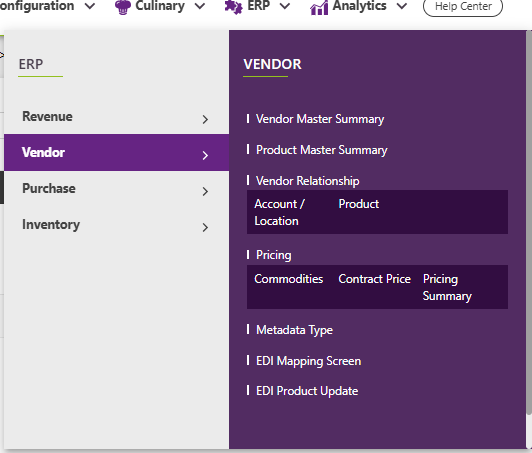The width and height of the screenshot is (532, 453).
Task: Open the Configuration dropdown chevron
Action: (90, 6)
